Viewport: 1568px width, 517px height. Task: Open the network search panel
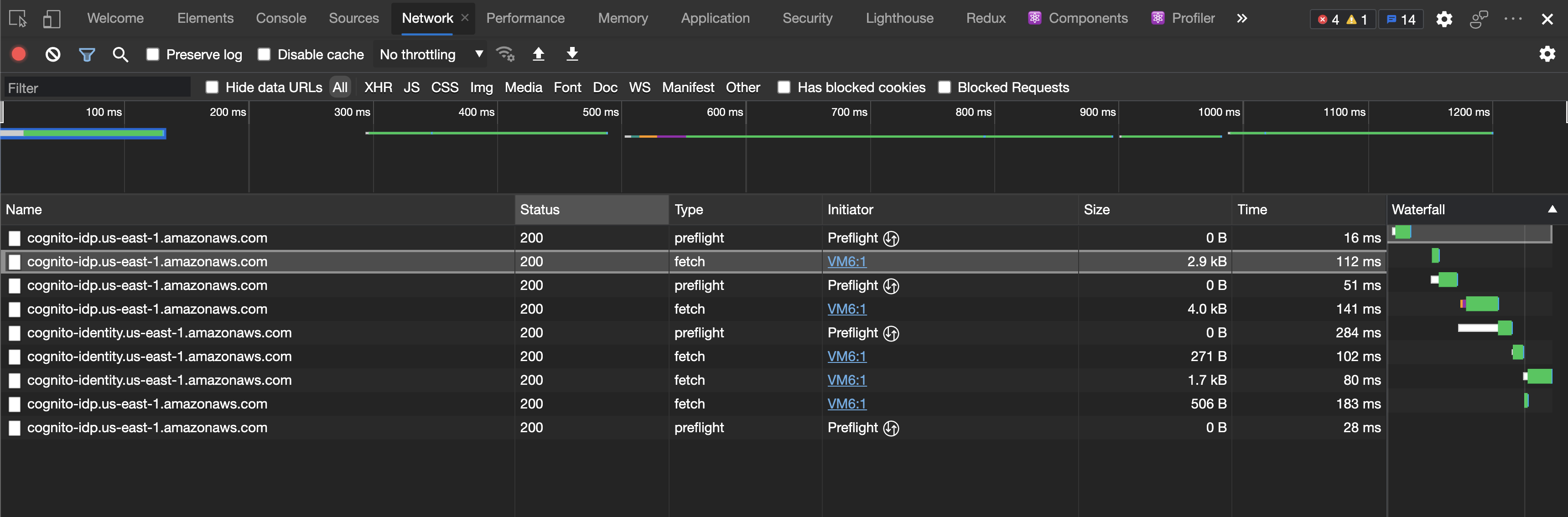coord(120,54)
